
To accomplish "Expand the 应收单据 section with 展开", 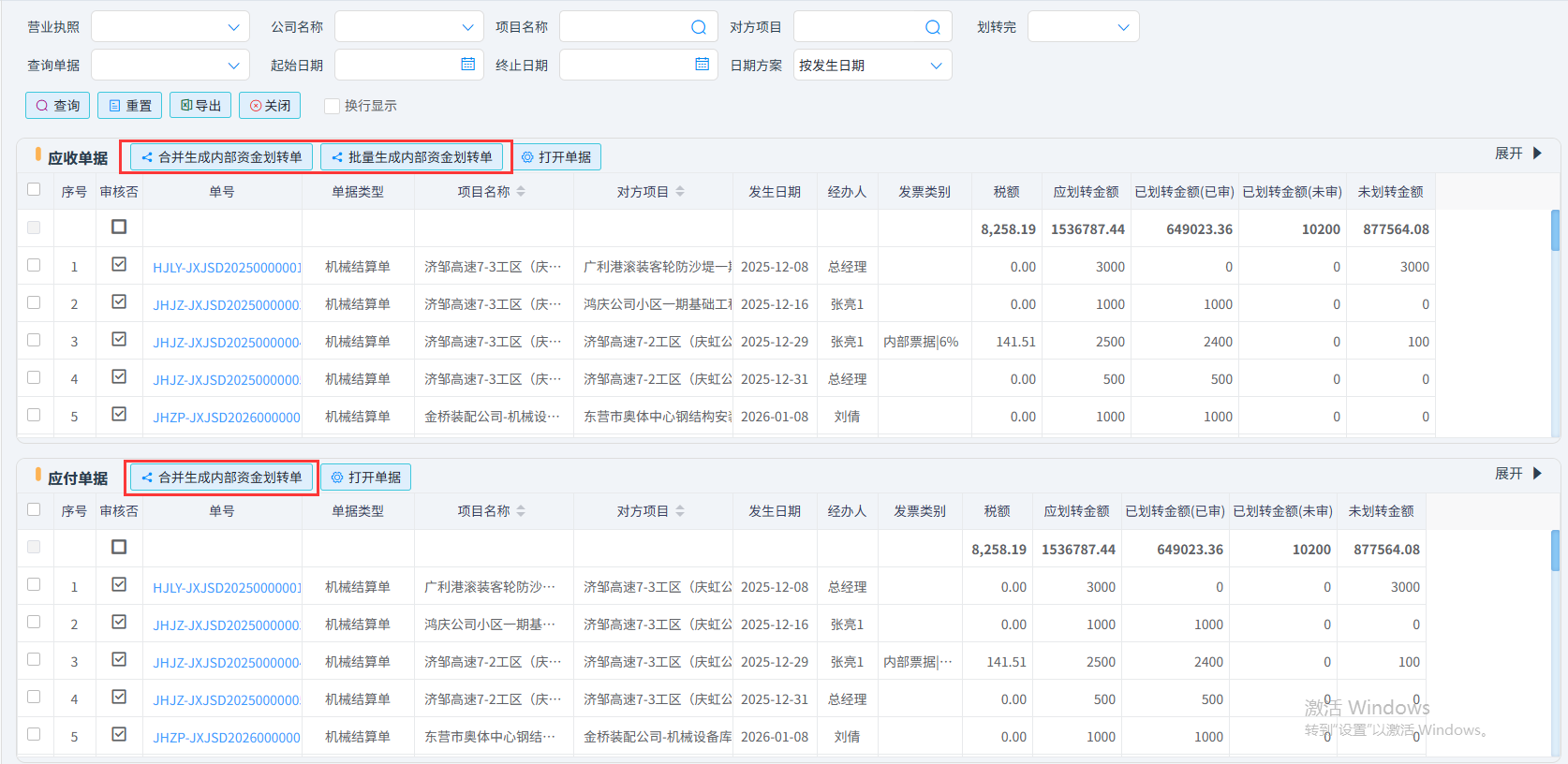I will 1517,154.
